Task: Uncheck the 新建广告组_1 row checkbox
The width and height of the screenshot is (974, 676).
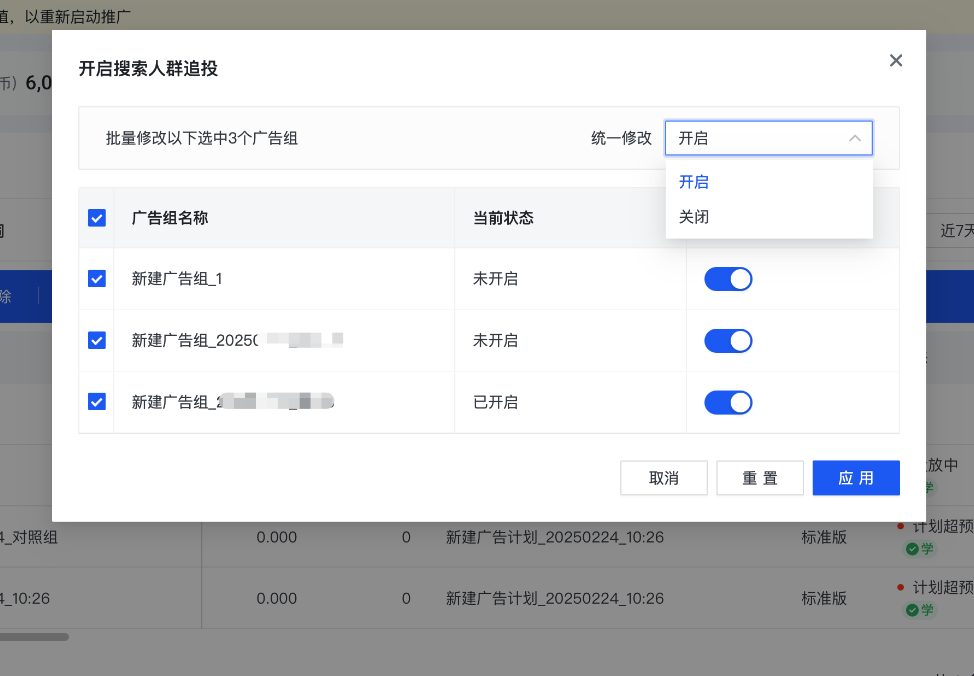Action: click(96, 279)
